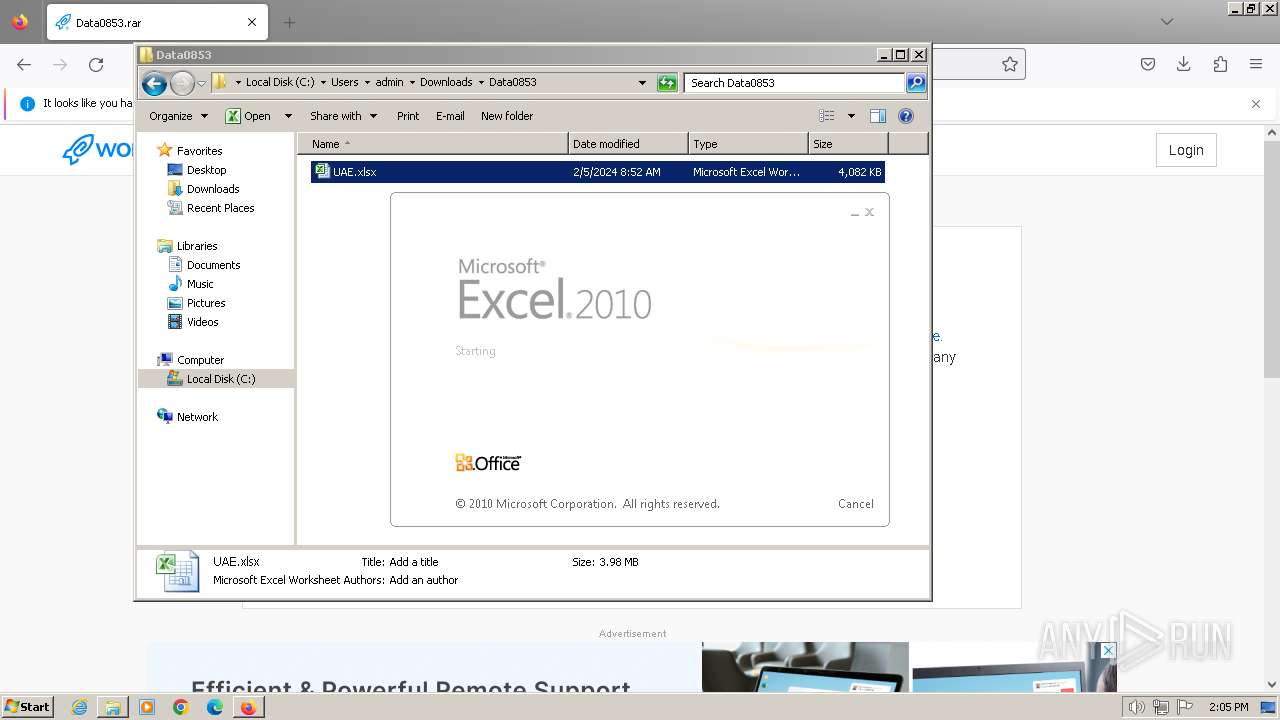Click the Change your view icon
Screen dimensions: 1280x720
(827, 116)
